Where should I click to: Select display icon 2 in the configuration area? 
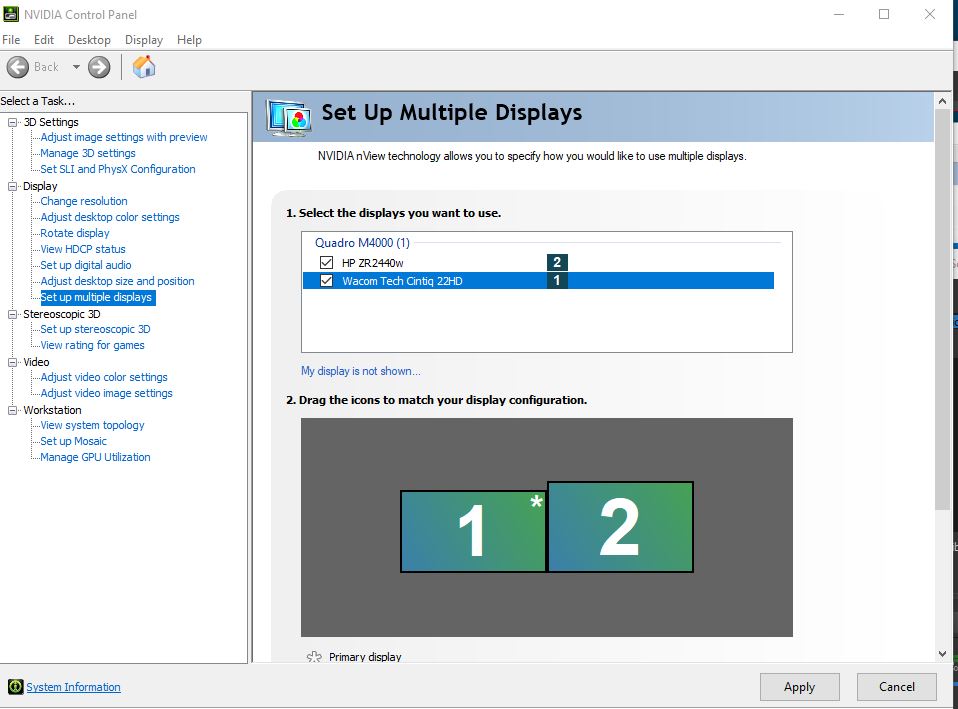coord(620,527)
